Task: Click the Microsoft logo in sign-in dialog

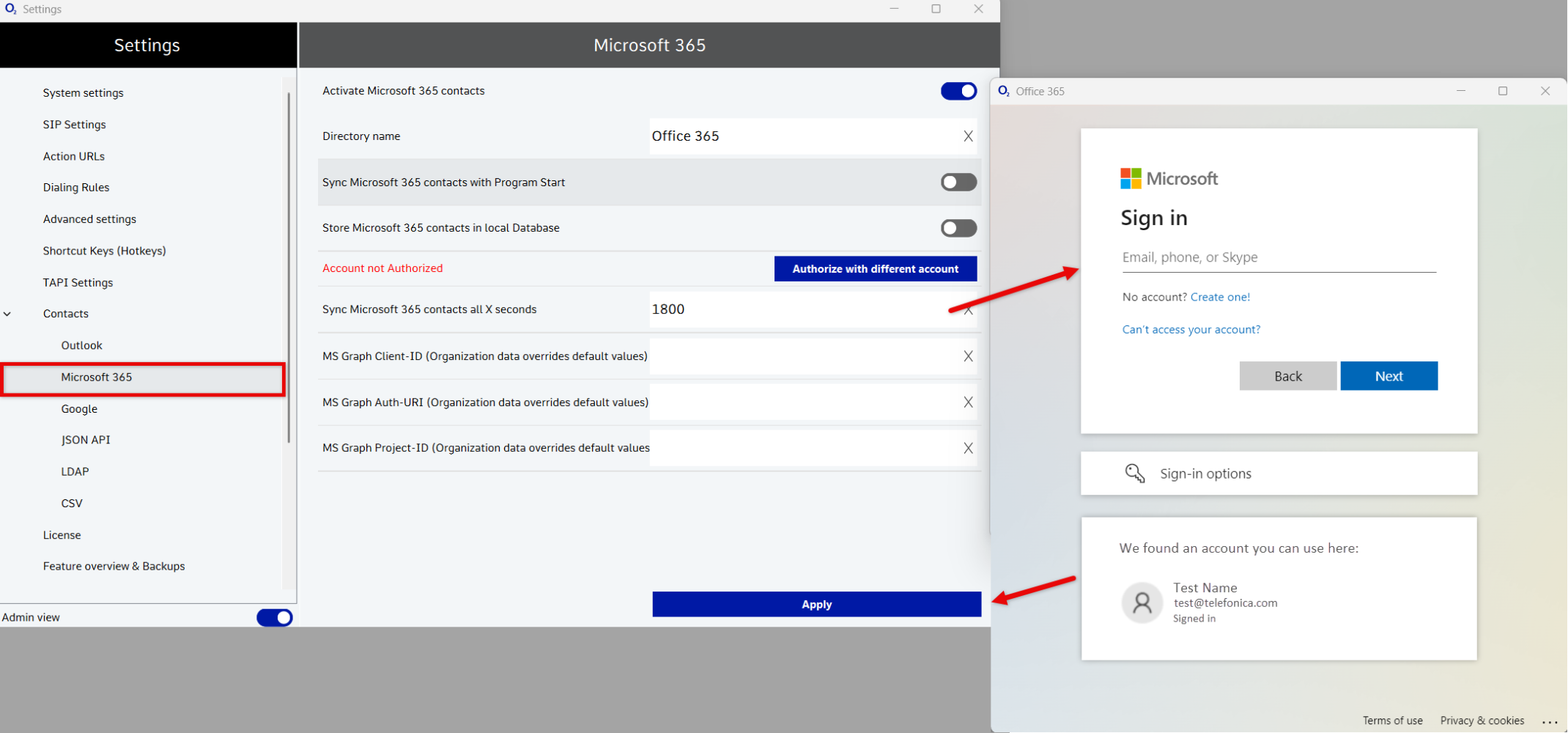Action: (1131, 179)
